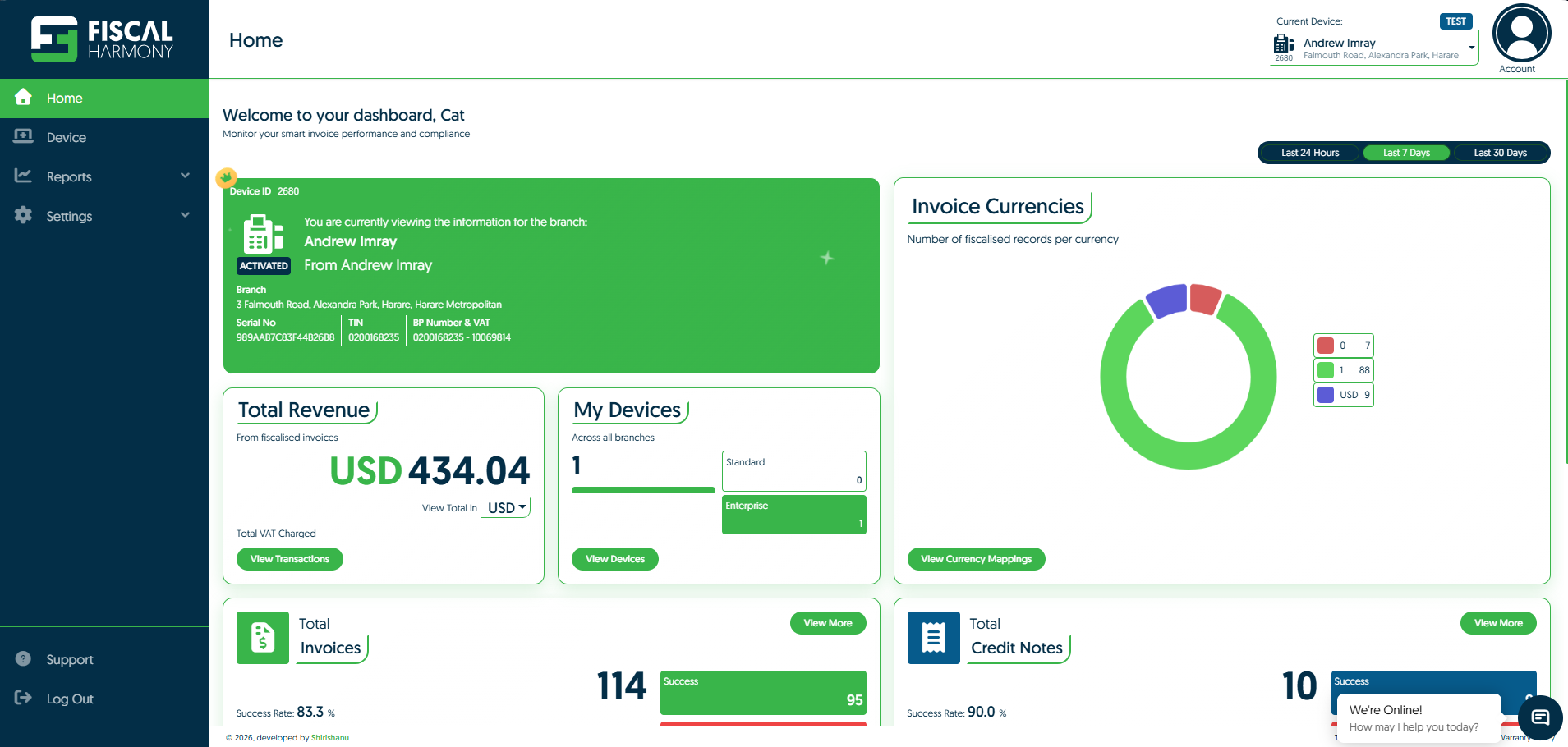Viewport: 1568px width, 747px height.
Task: Select the Last 24 Hours range
Action: (x=1309, y=153)
